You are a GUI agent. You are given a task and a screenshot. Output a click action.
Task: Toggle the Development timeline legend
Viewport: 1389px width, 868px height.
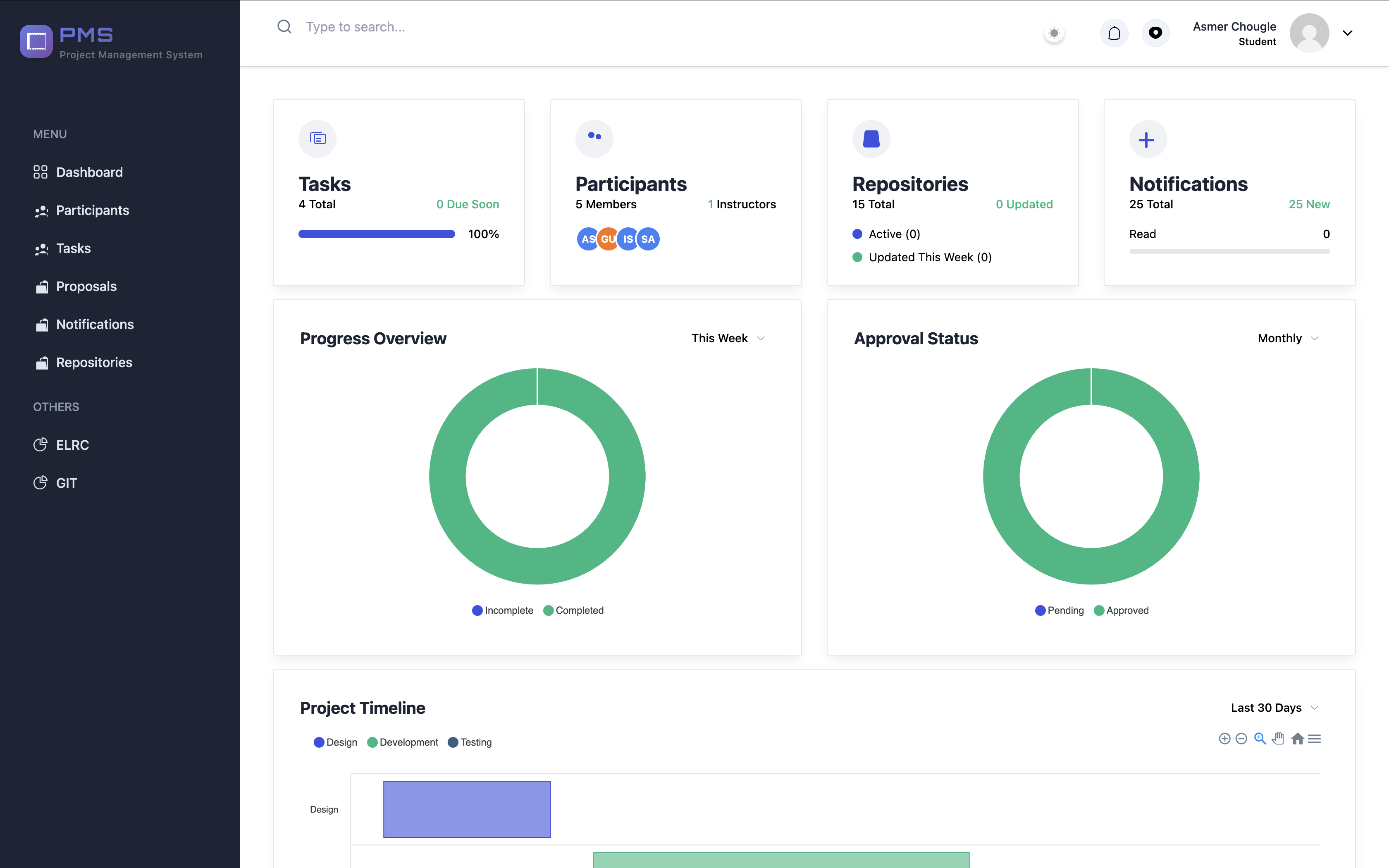(402, 742)
